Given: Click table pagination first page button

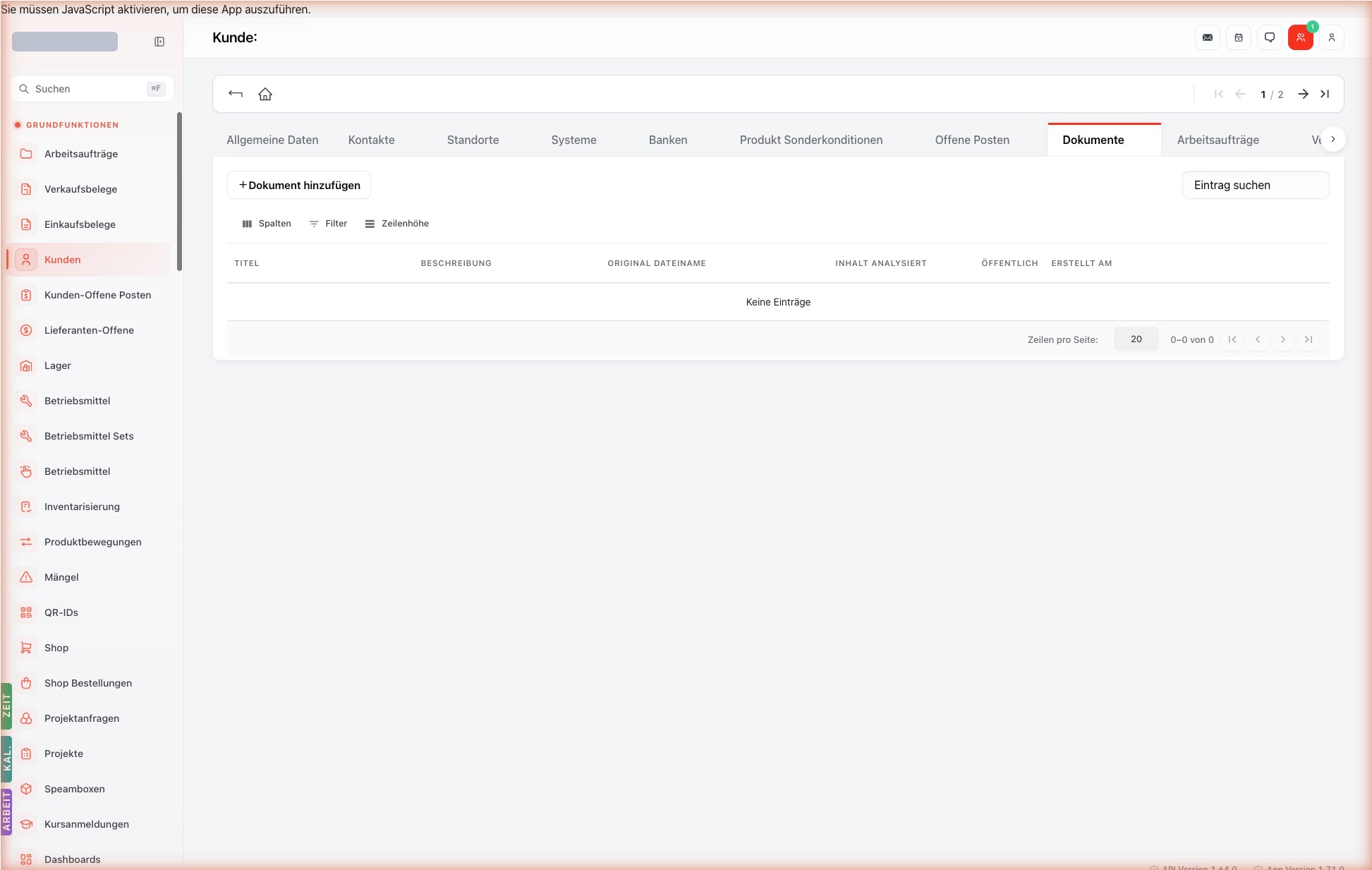Looking at the screenshot, I should [1232, 339].
